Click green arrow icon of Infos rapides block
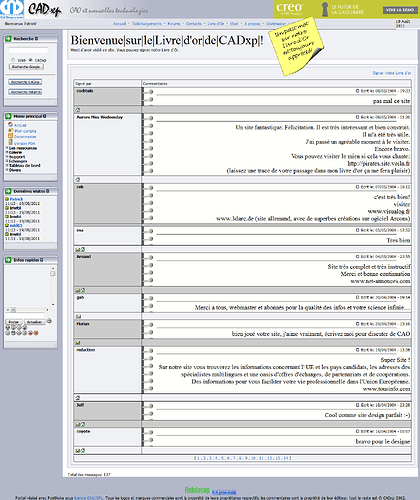 [8, 260]
